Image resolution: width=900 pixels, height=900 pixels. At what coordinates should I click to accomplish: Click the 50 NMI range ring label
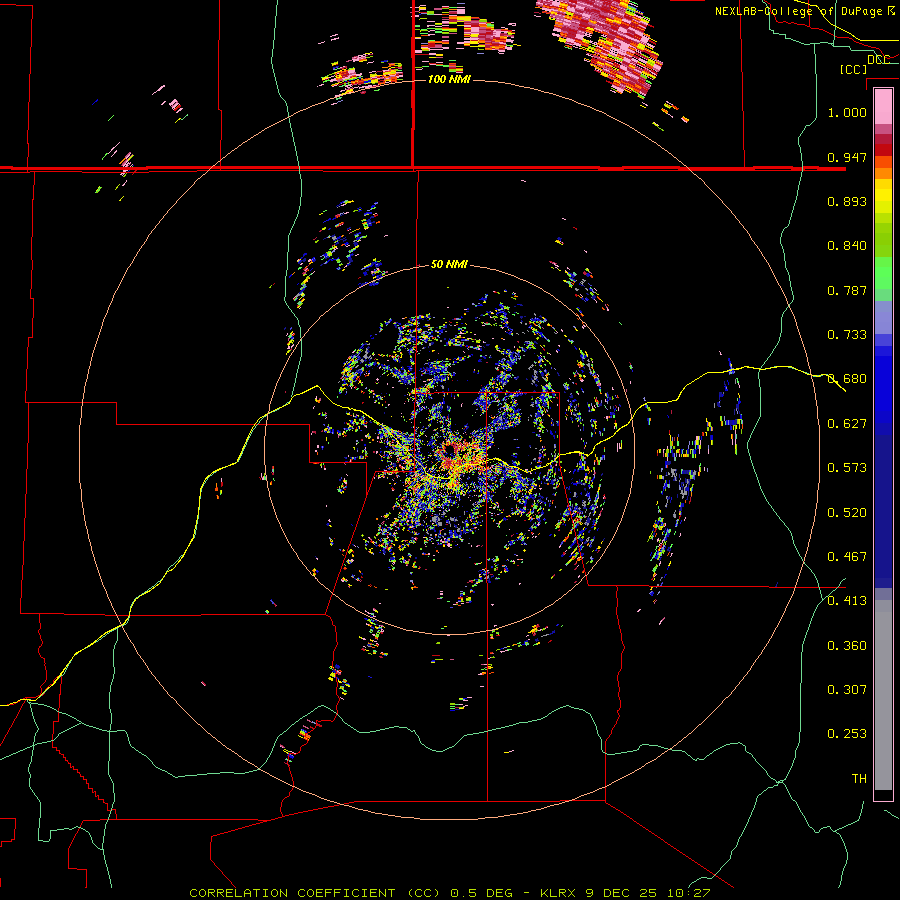[449, 265]
